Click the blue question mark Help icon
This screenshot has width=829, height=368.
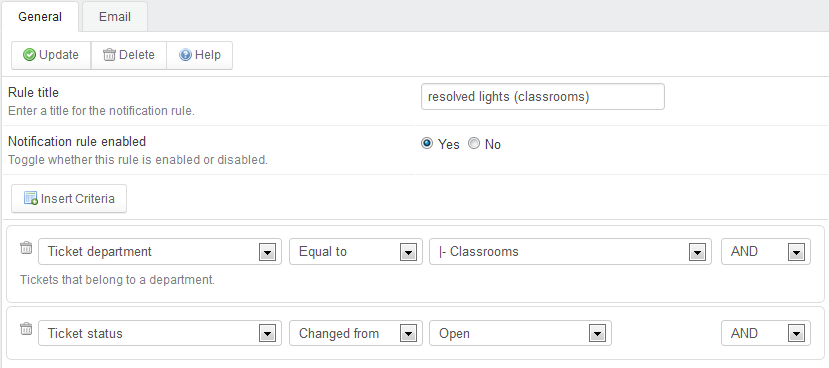[x=185, y=55]
